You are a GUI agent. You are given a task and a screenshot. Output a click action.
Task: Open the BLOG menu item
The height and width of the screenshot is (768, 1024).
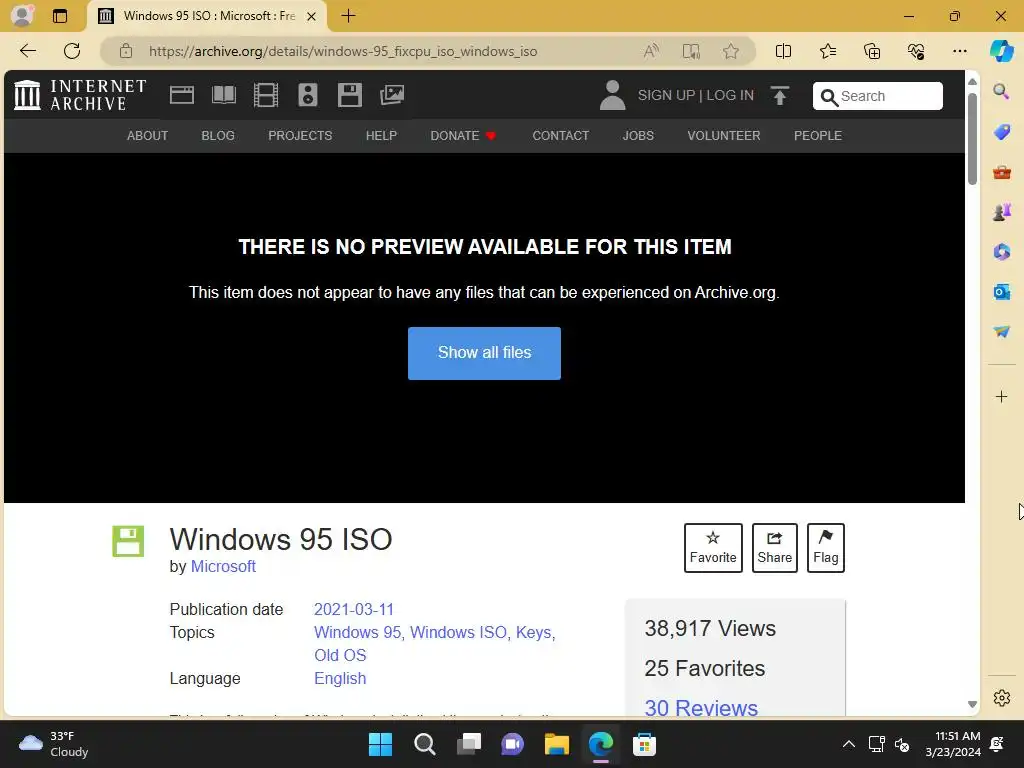pyautogui.click(x=217, y=136)
